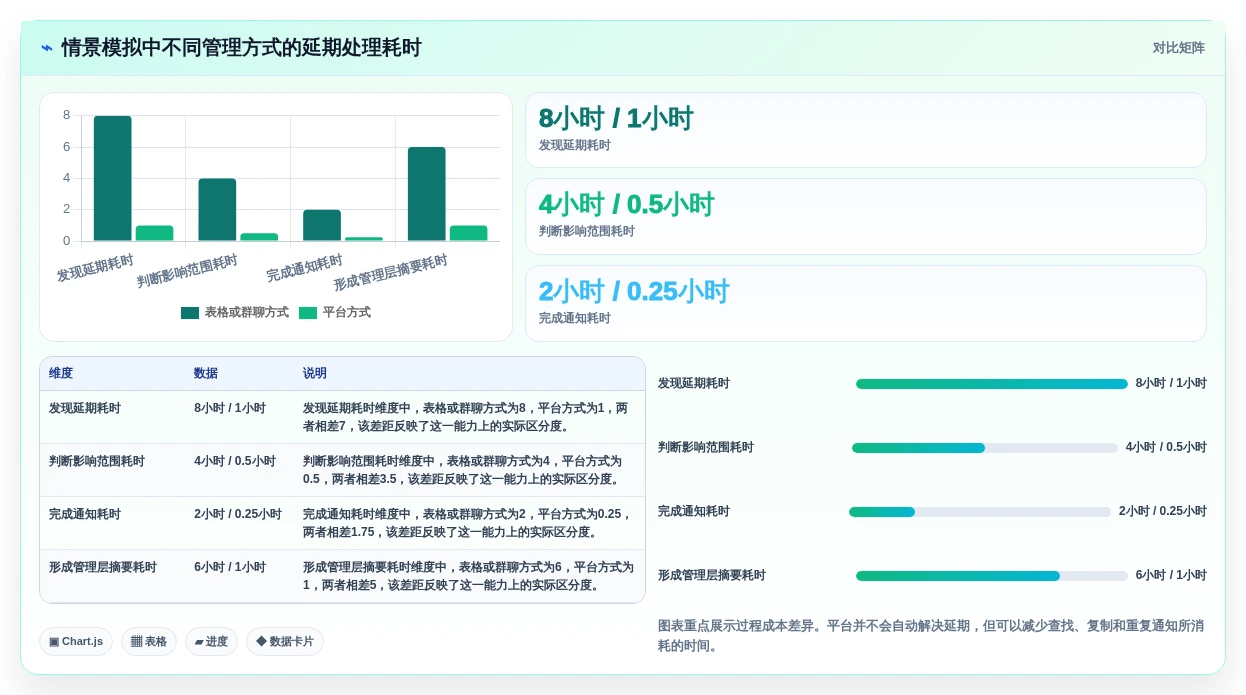Click the dark bar for 发现延期耗时

point(112,178)
